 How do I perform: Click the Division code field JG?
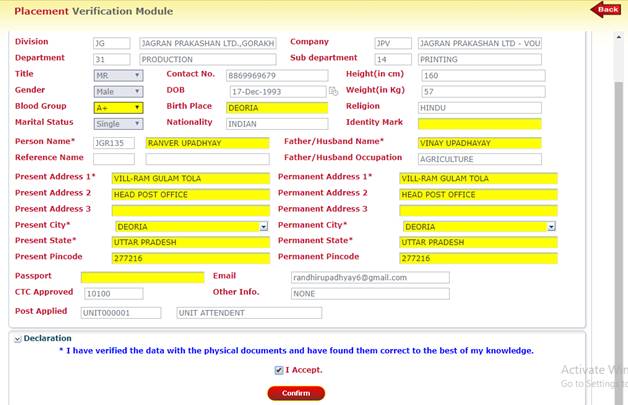[112, 43]
